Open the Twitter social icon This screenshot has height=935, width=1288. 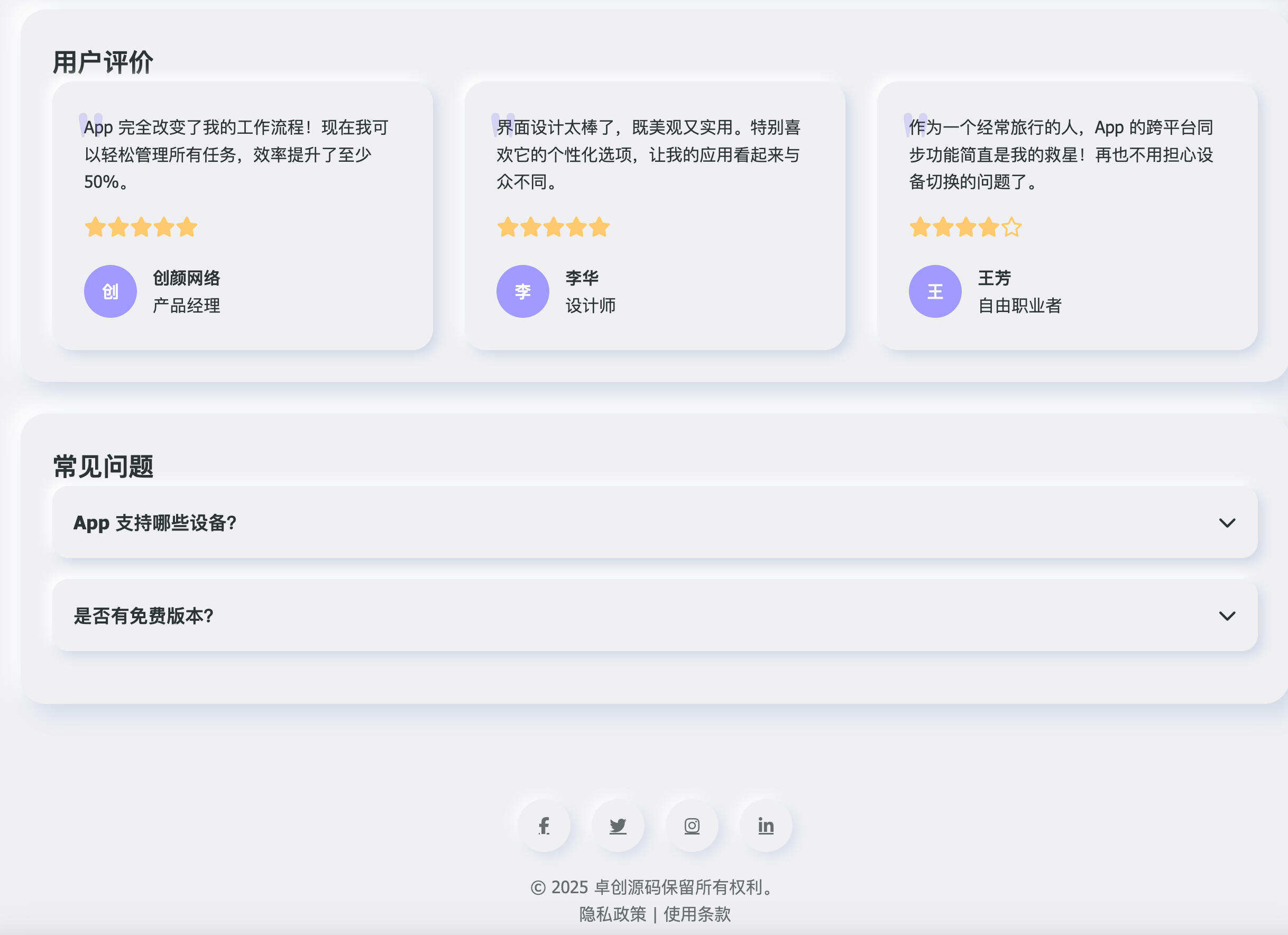point(619,827)
